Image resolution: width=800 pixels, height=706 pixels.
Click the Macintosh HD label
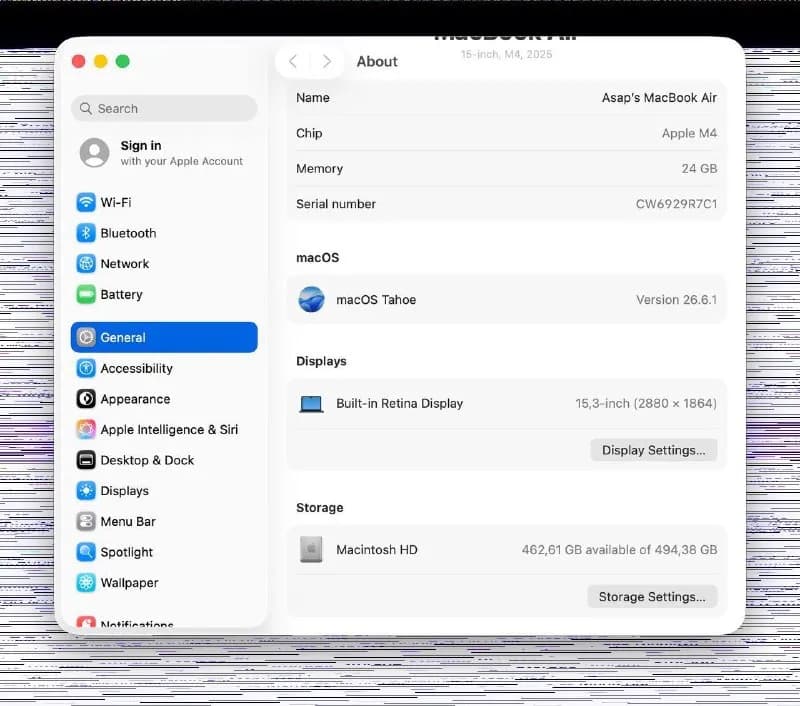377,549
